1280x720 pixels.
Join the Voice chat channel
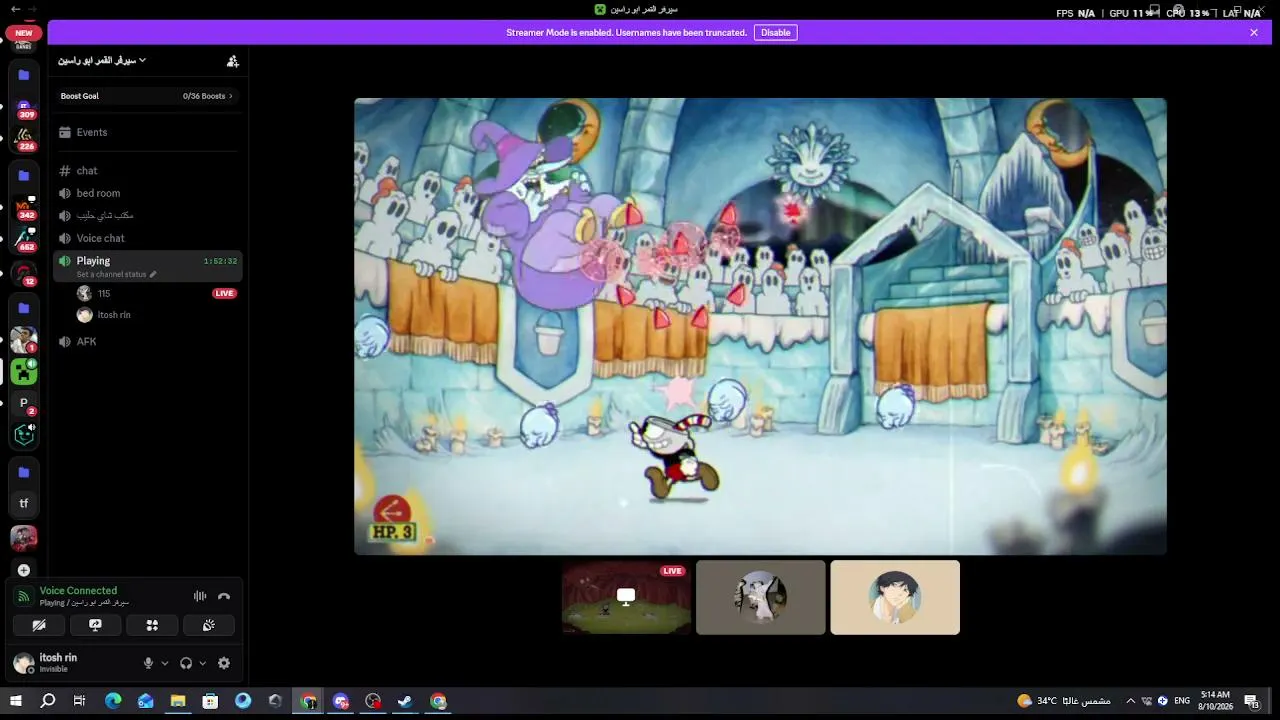pos(148,238)
